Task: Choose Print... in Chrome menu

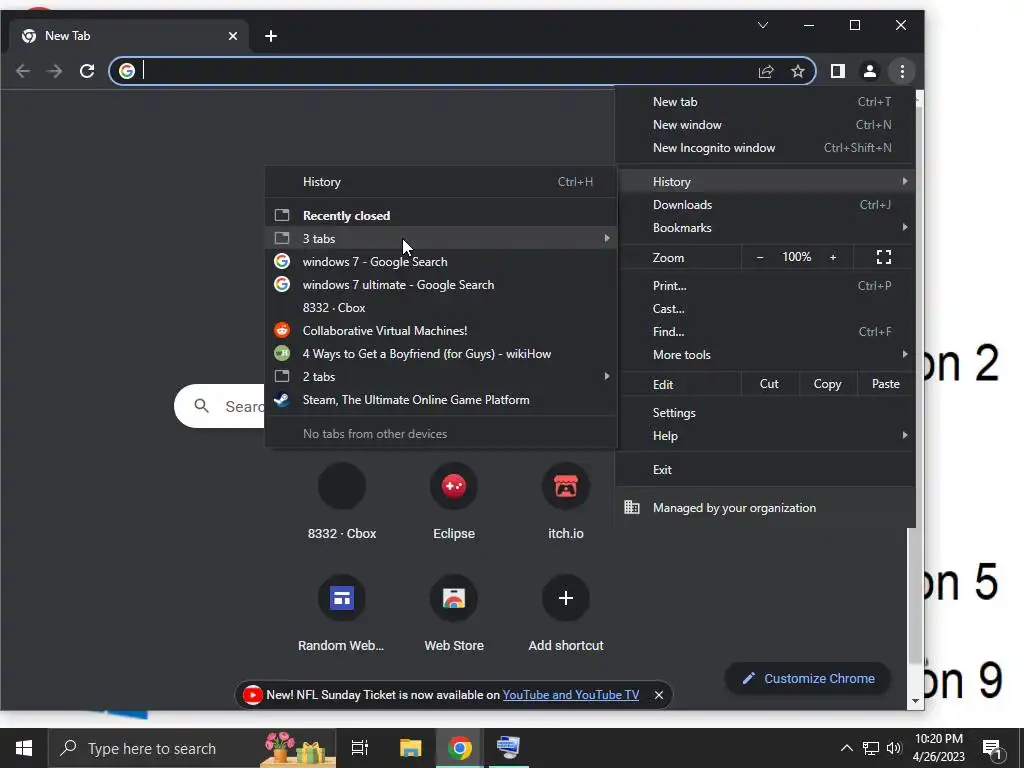Action: point(765,285)
